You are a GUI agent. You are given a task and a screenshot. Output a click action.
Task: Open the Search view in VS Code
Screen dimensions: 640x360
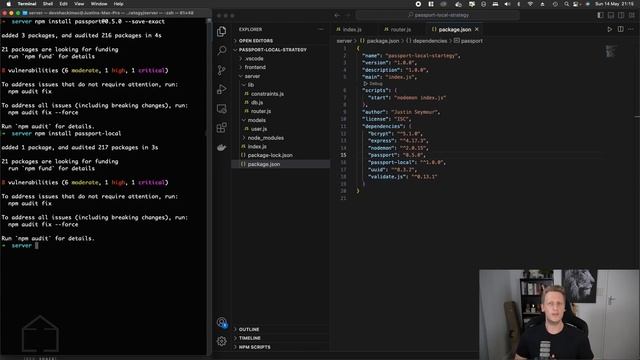[222, 50]
